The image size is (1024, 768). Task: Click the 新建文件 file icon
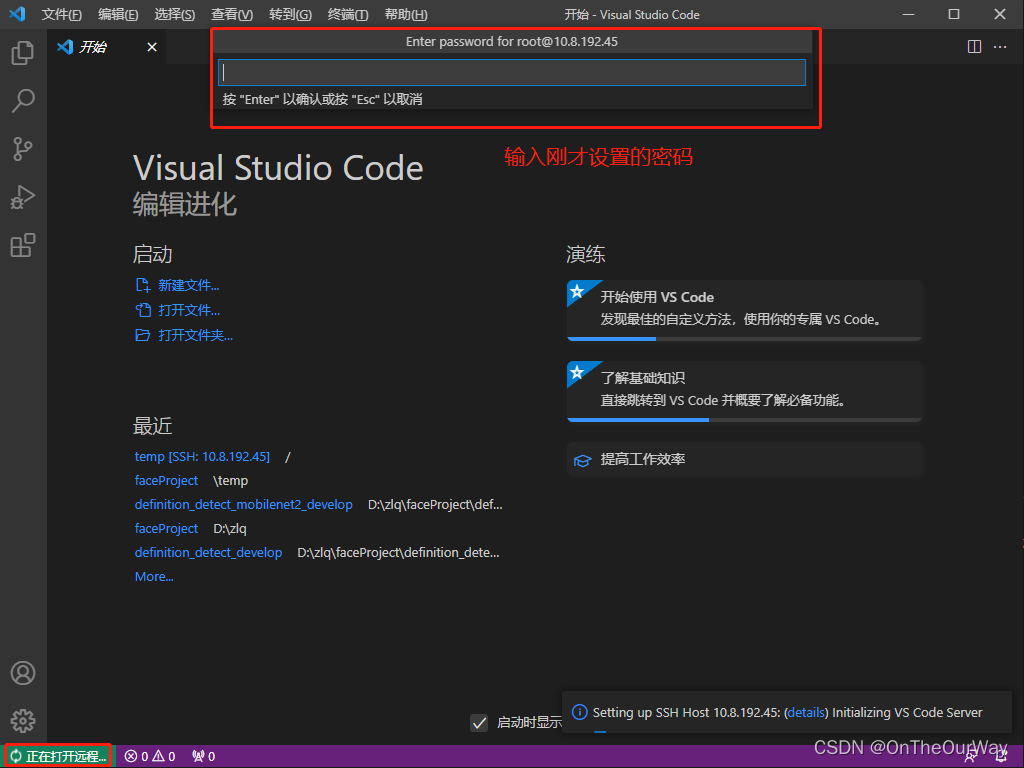[142, 285]
